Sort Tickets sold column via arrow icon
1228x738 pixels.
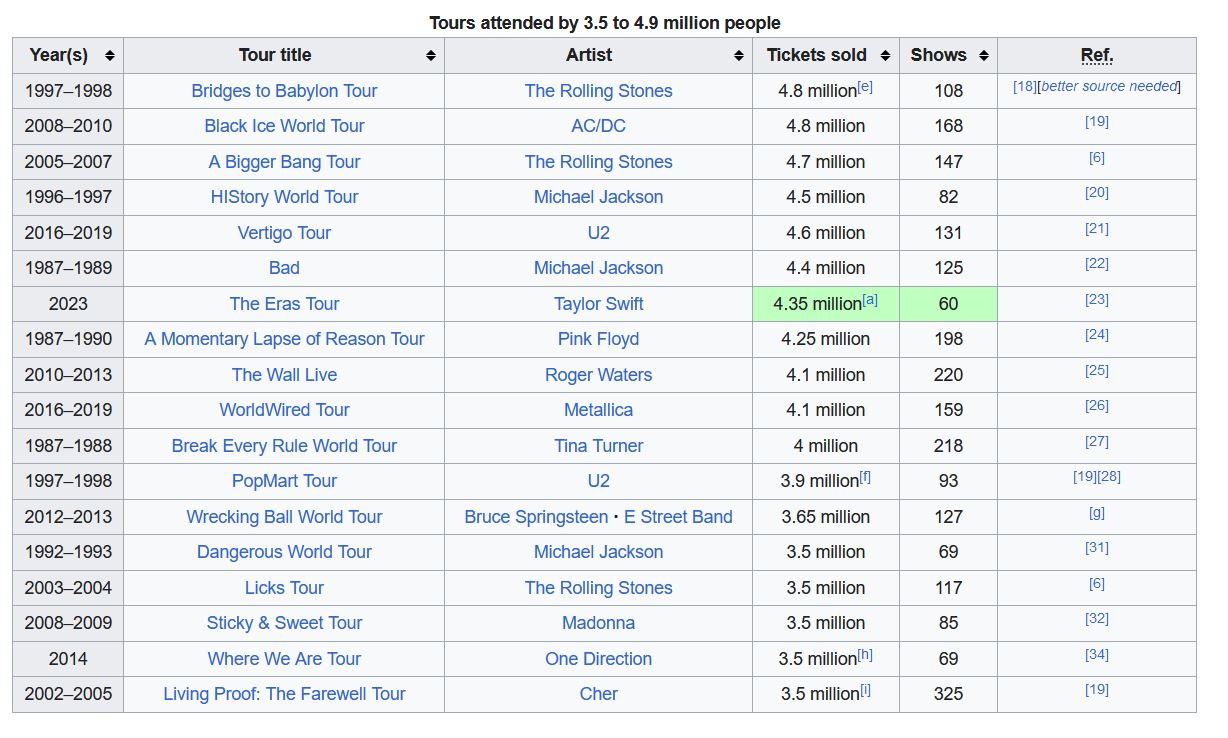pyautogui.click(x=885, y=56)
